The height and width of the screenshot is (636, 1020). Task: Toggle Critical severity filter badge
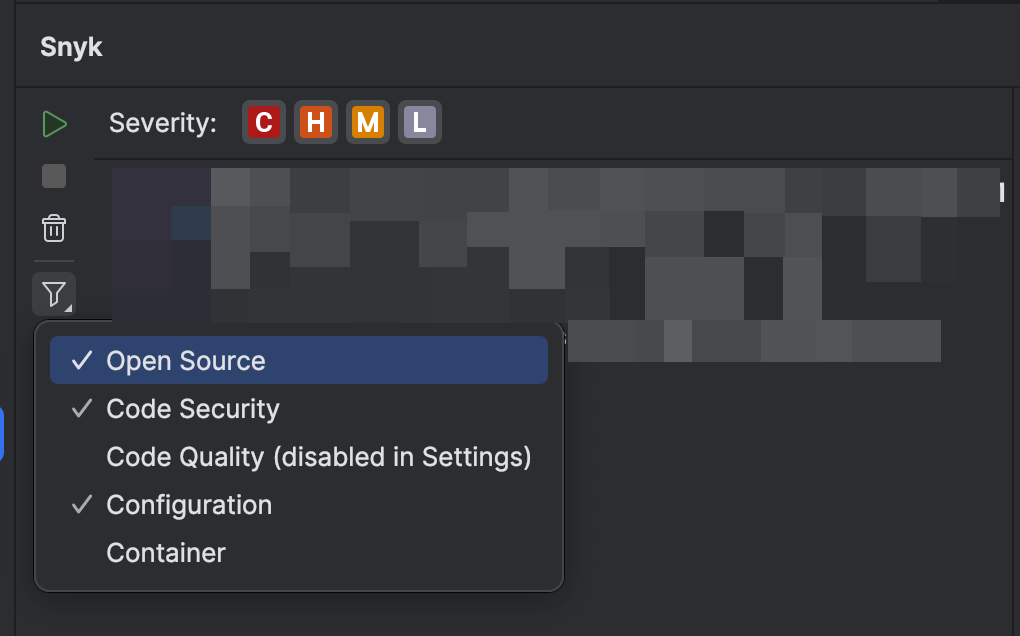tap(264, 123)
